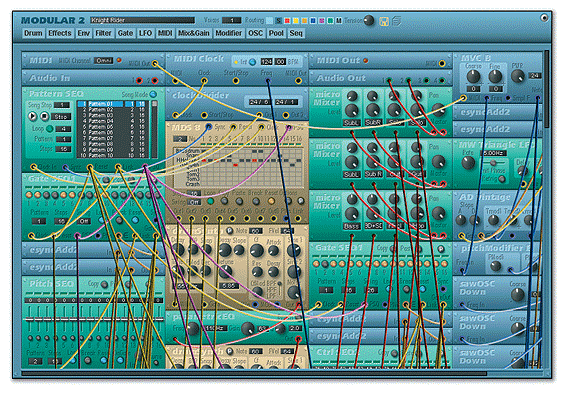
Task: Click the MW Triangle LFO Rate knob
Action: [468, 163]
